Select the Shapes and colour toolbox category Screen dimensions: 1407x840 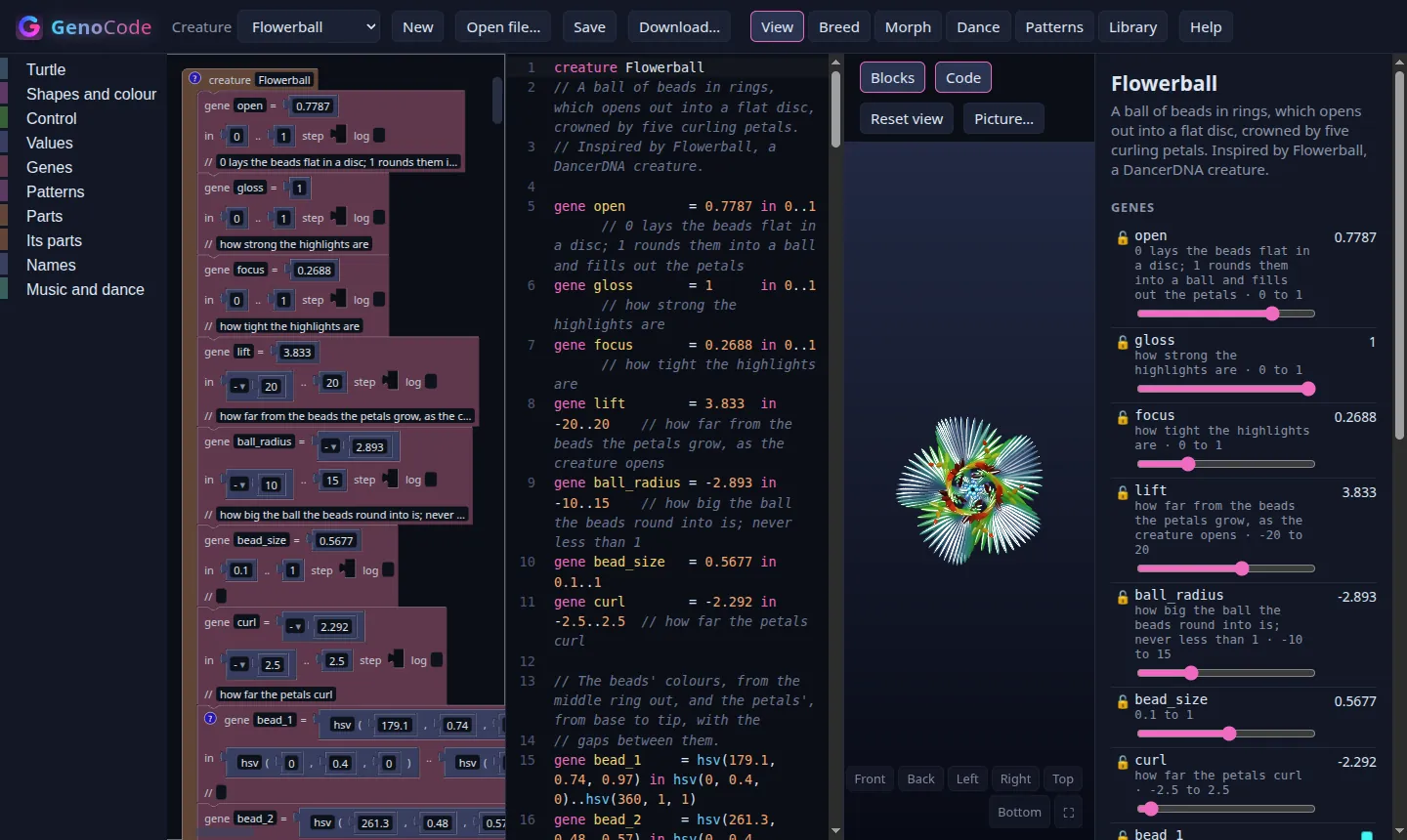tap(91, 94)
